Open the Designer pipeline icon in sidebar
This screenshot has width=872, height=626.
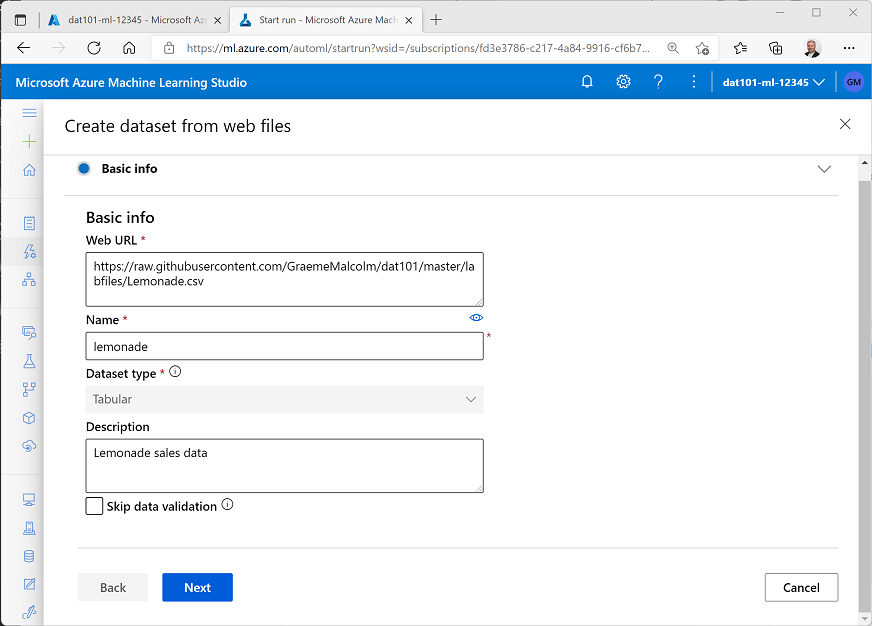coord(29,281)
